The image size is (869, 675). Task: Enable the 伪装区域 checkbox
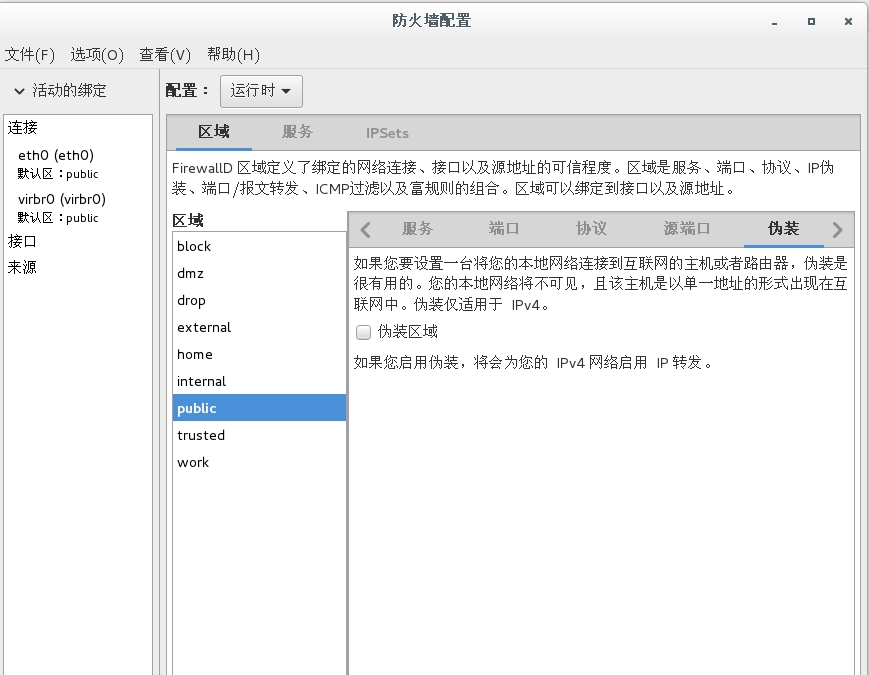pos(363,332)
